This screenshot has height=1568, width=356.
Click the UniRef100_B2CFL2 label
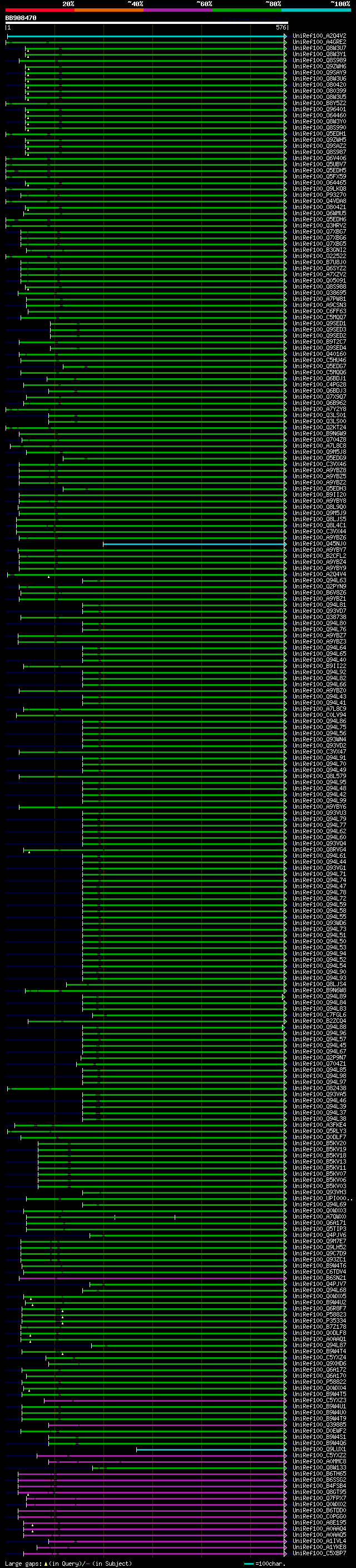319,556
